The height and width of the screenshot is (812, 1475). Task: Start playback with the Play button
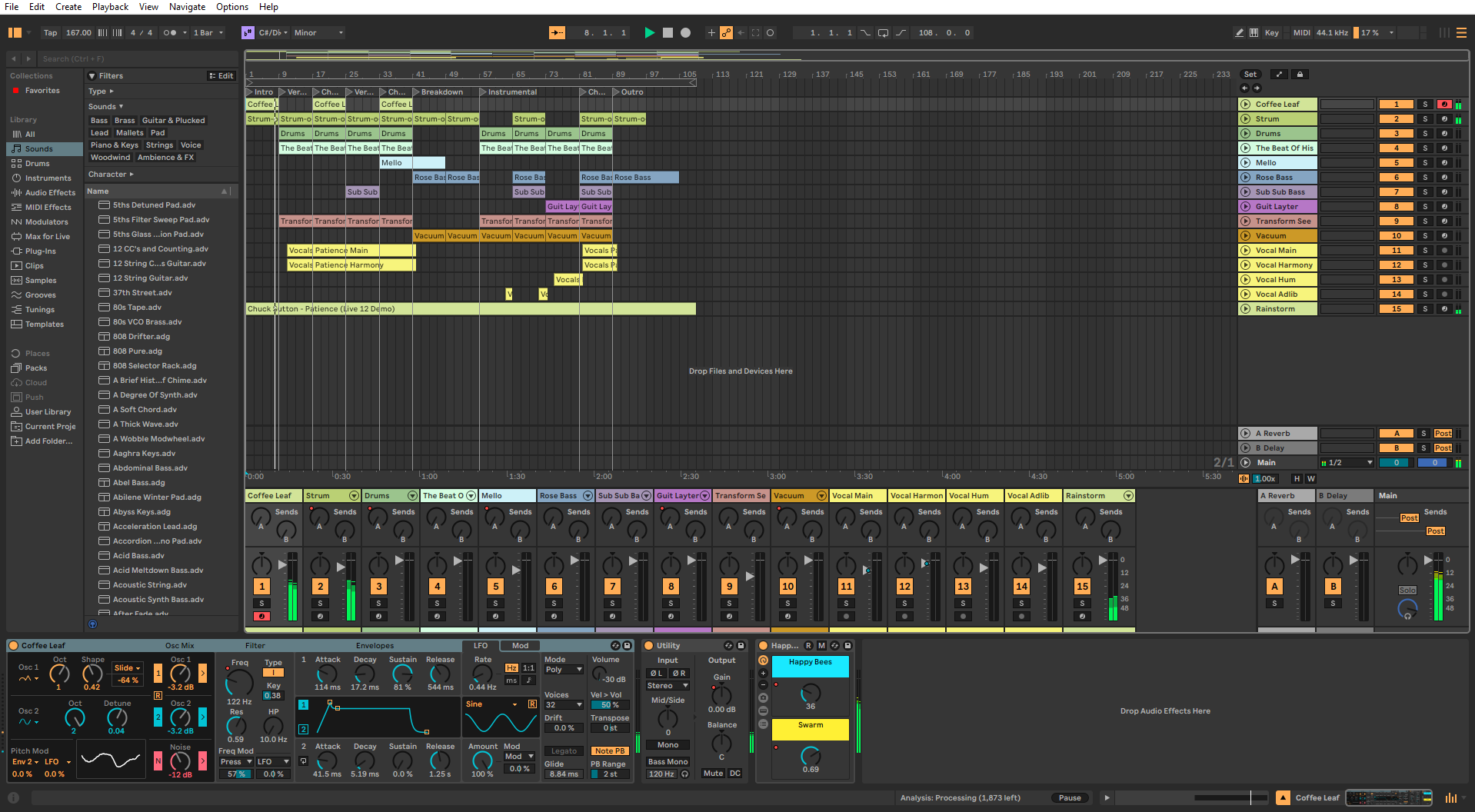[650, 32]
